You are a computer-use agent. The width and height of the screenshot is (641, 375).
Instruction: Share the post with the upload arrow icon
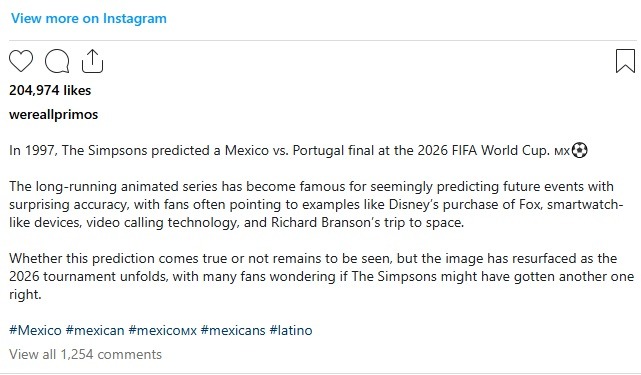(x=92, y=61)
